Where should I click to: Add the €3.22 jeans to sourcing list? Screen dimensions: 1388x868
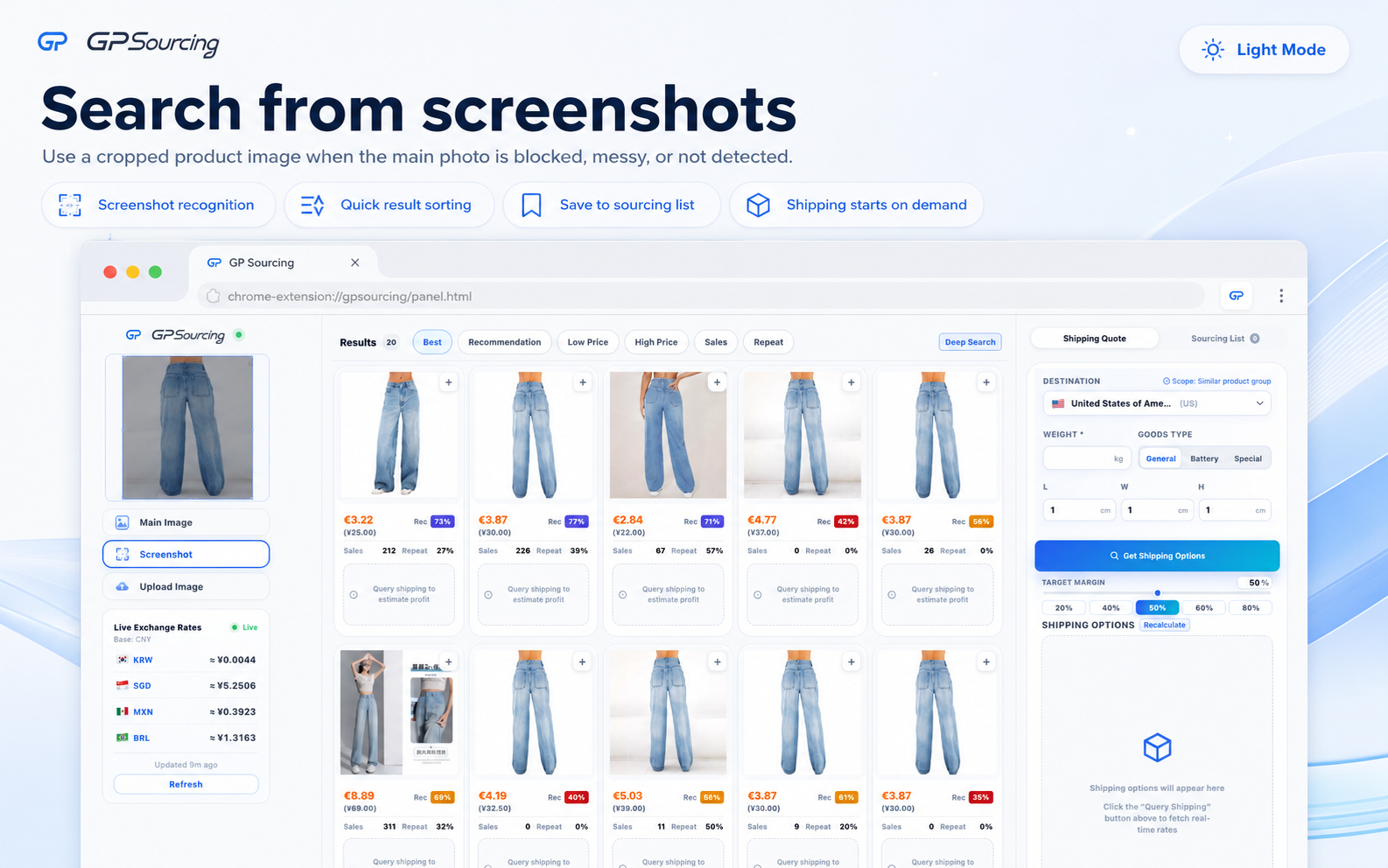pyautogui.click(x=448, y=382)
